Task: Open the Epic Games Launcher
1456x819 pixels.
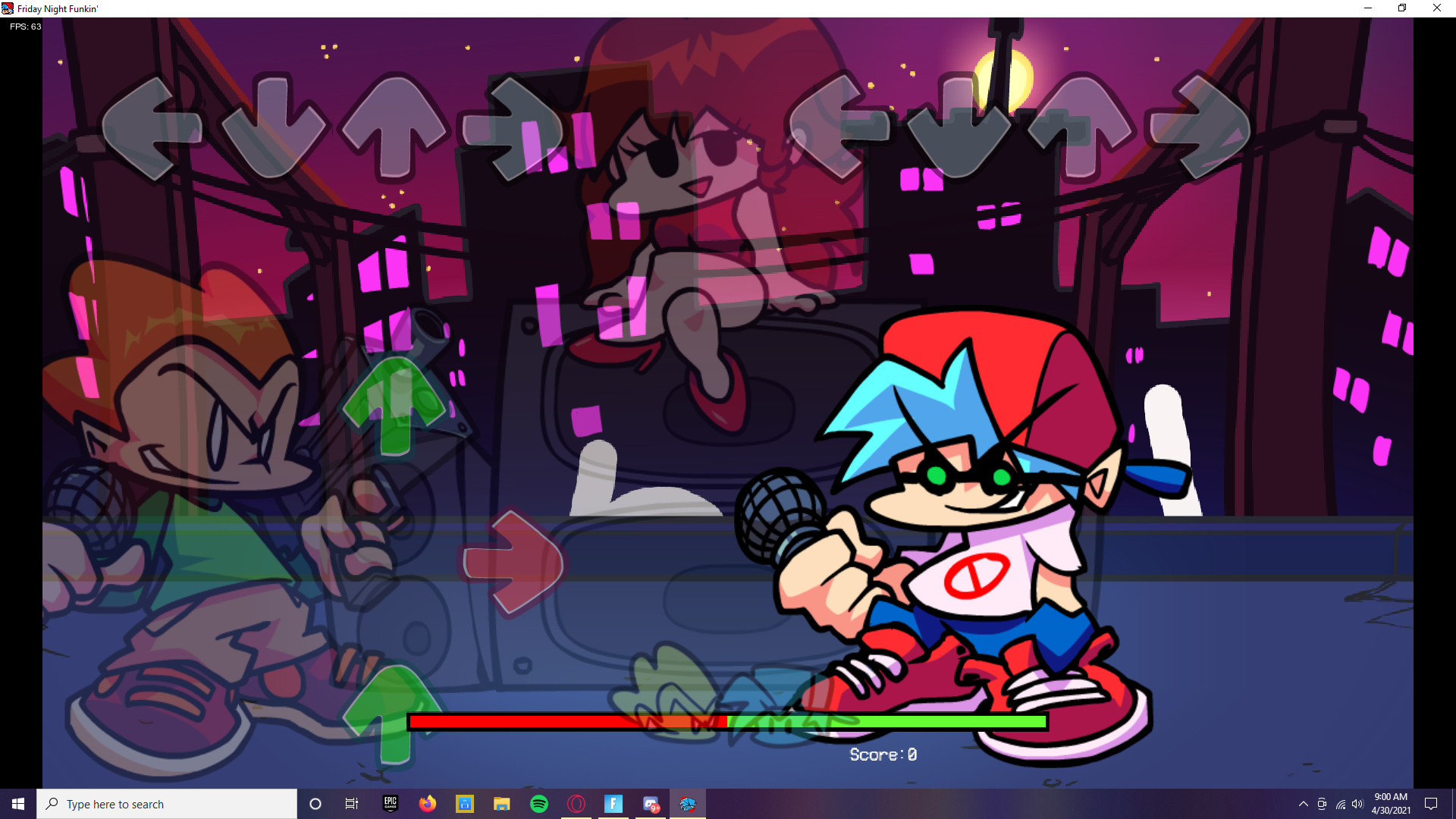Action: tap(389, 804)
